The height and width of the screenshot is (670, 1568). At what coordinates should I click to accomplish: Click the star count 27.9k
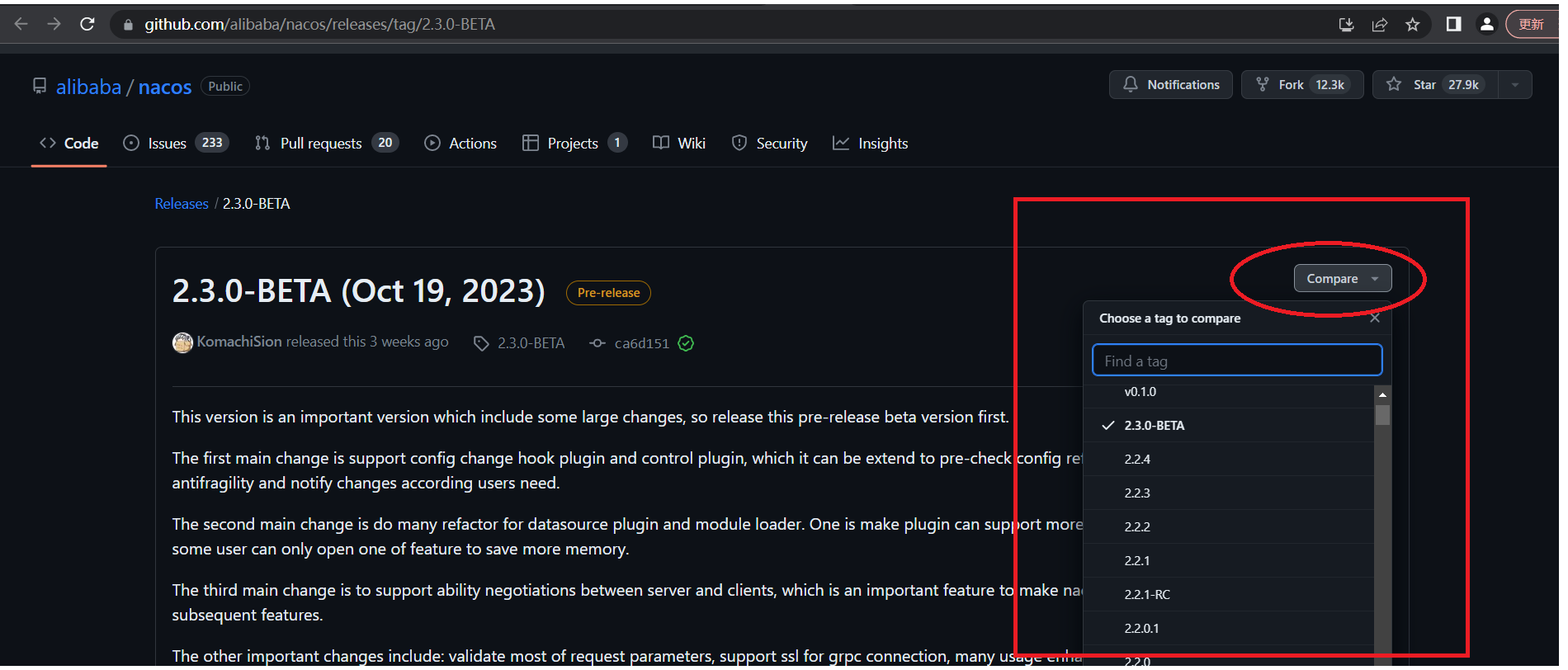pos(1464,85)
